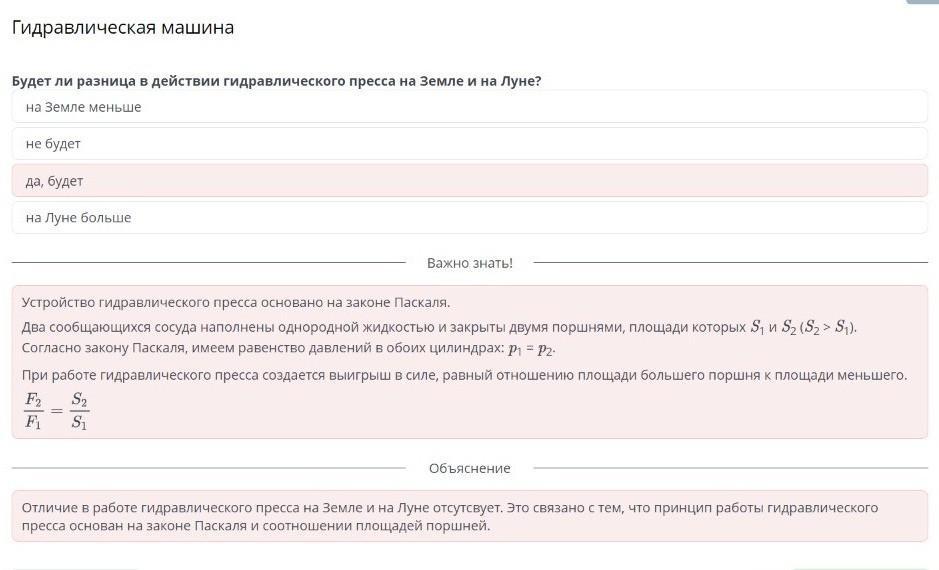Select the answer "на Луне больше"
Viewport: 939px width, 570px height.
click(x=79, y=218)
